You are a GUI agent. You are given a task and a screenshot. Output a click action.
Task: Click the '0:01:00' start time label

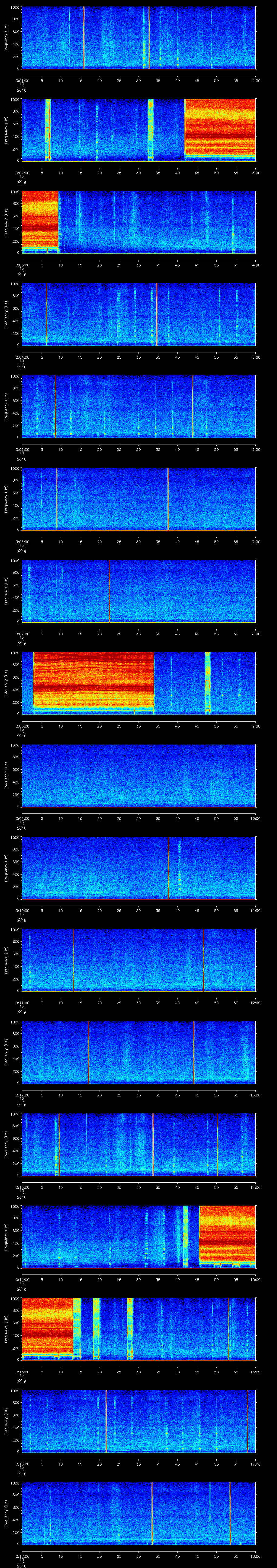22,80
